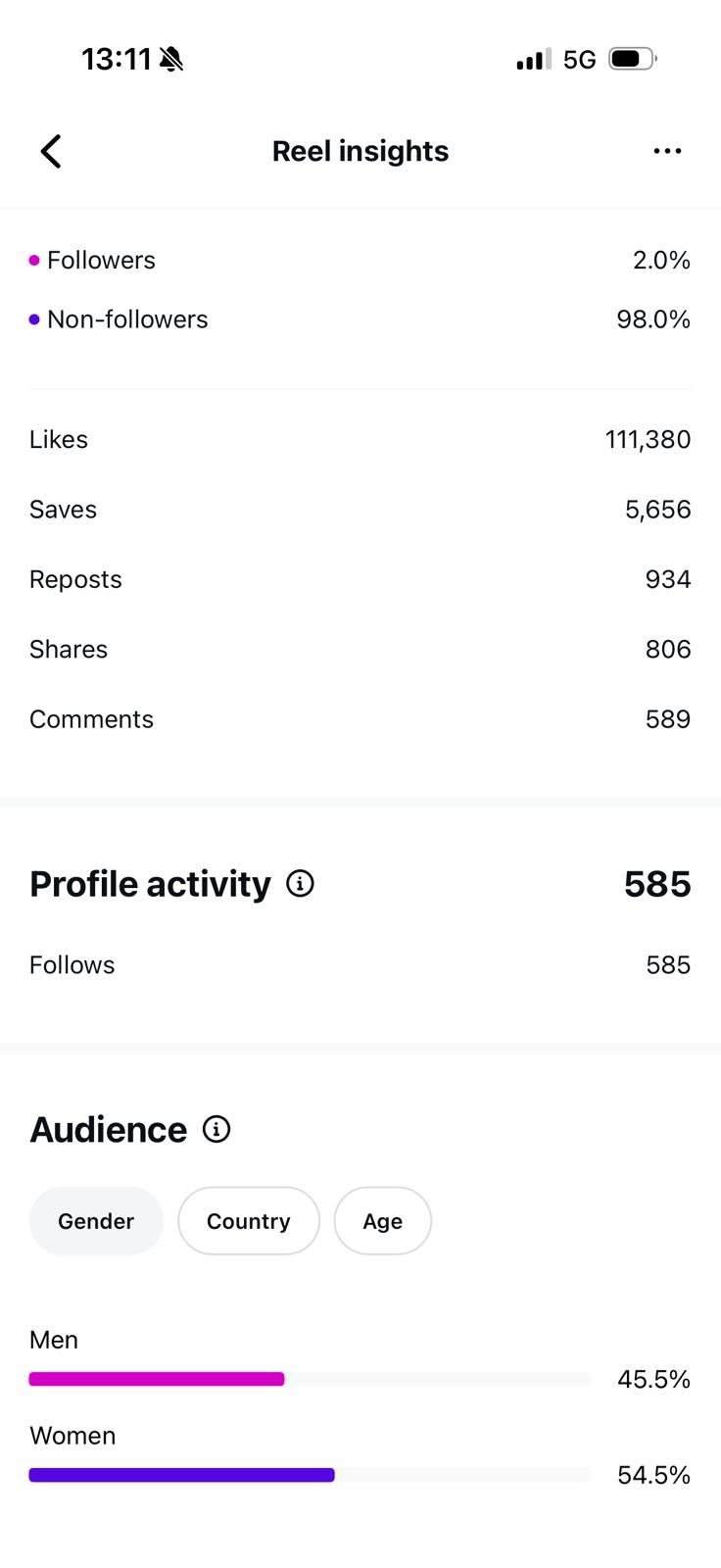This screenshot has height=1568, width=721.
Task: Tap the Saves row label
Action: tap(64, 510)
